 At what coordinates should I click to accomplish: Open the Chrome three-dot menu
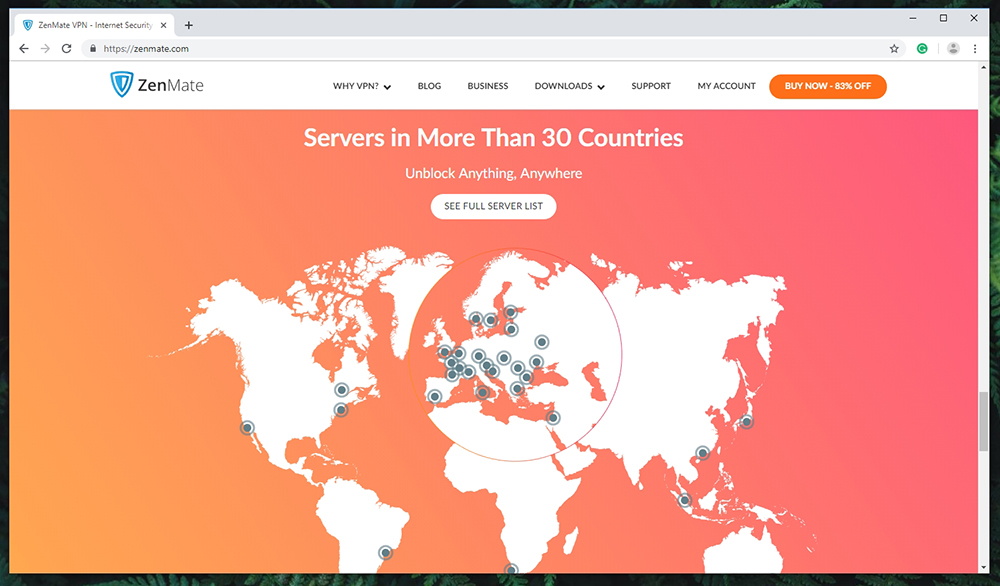[974, 48]
